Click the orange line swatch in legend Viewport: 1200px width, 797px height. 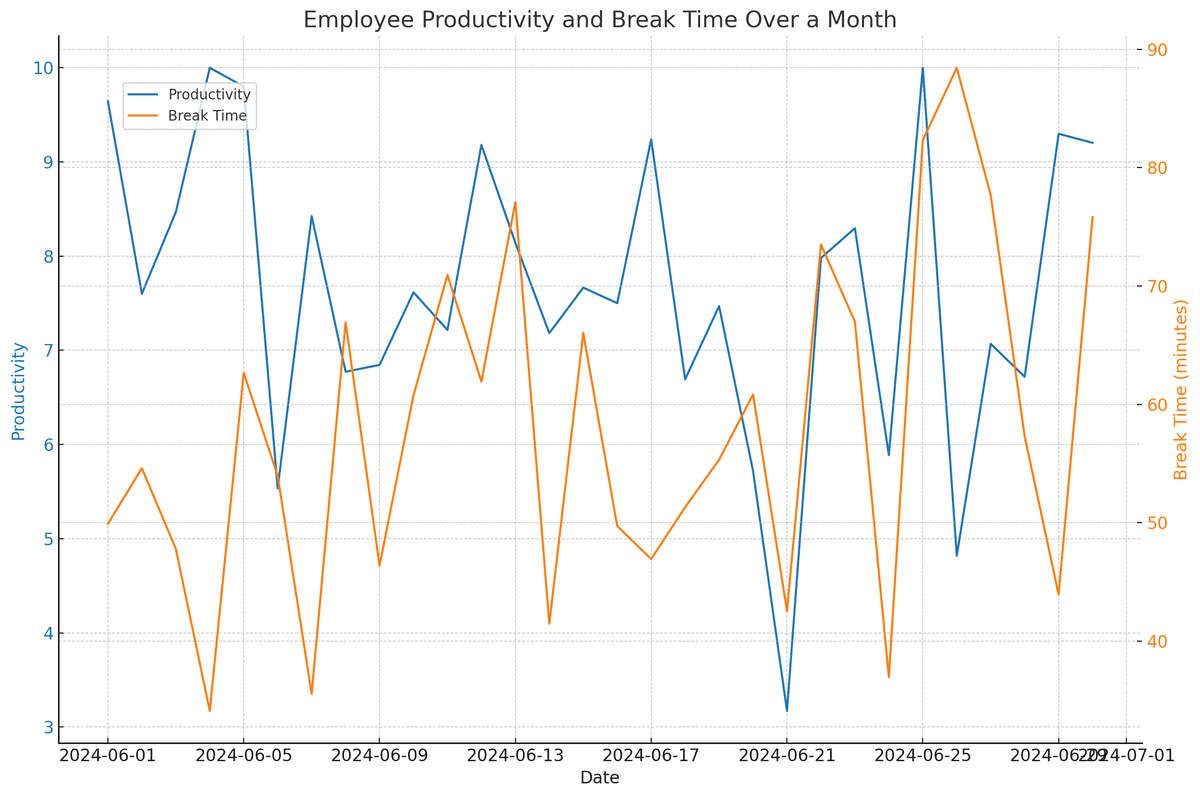(144, 116)
